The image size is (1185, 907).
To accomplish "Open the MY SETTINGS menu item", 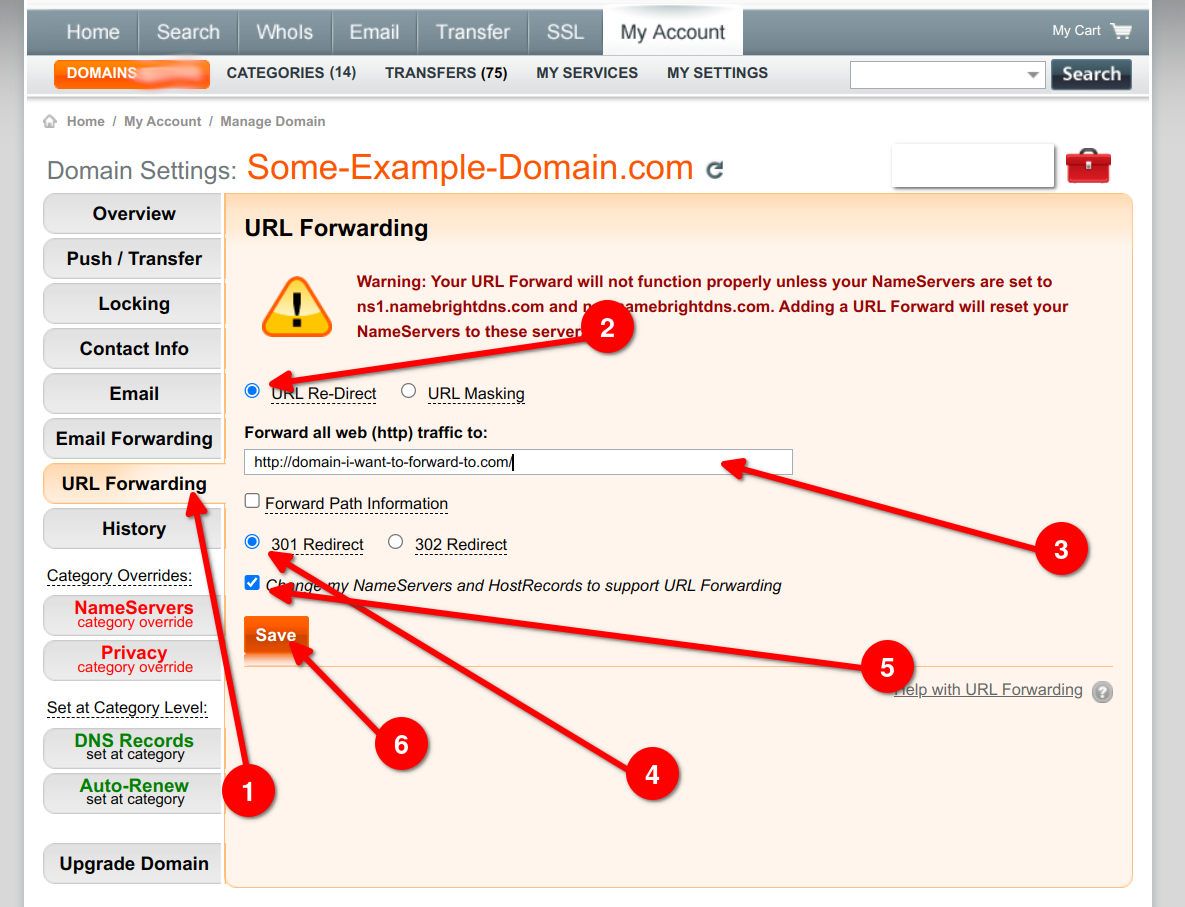I will 717,73.
